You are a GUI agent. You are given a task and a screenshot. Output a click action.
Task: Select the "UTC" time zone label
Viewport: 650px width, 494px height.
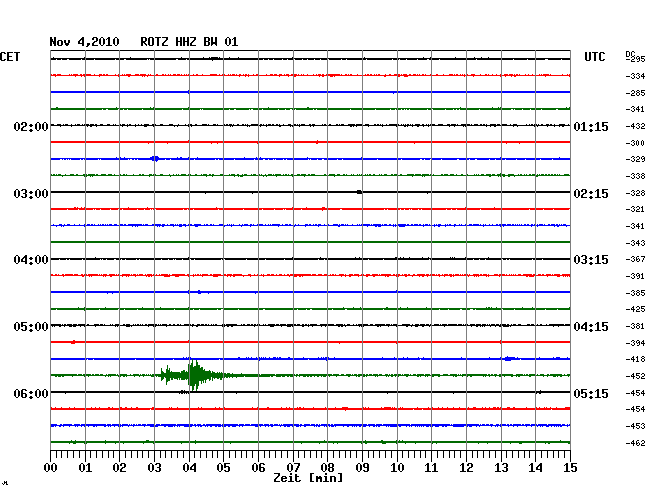tap(594, 57)
